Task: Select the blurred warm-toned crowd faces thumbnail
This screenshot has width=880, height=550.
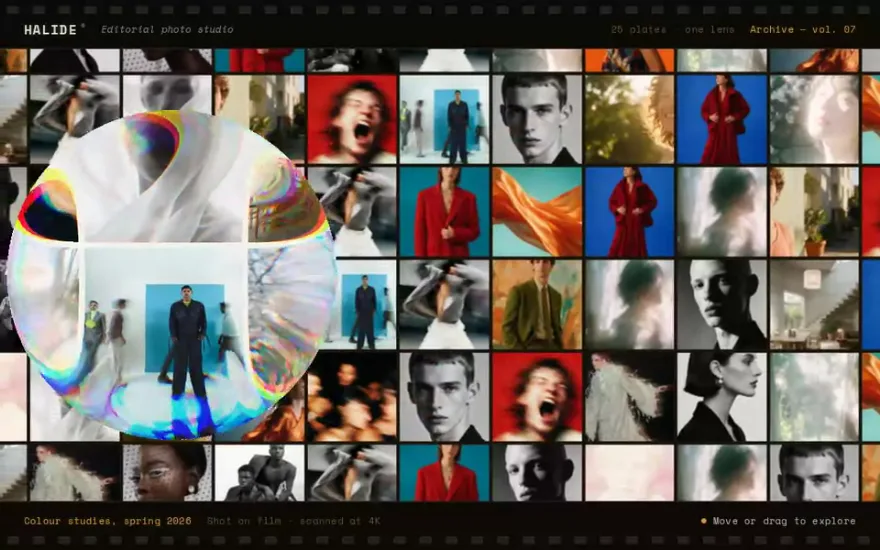Action: 352,397
